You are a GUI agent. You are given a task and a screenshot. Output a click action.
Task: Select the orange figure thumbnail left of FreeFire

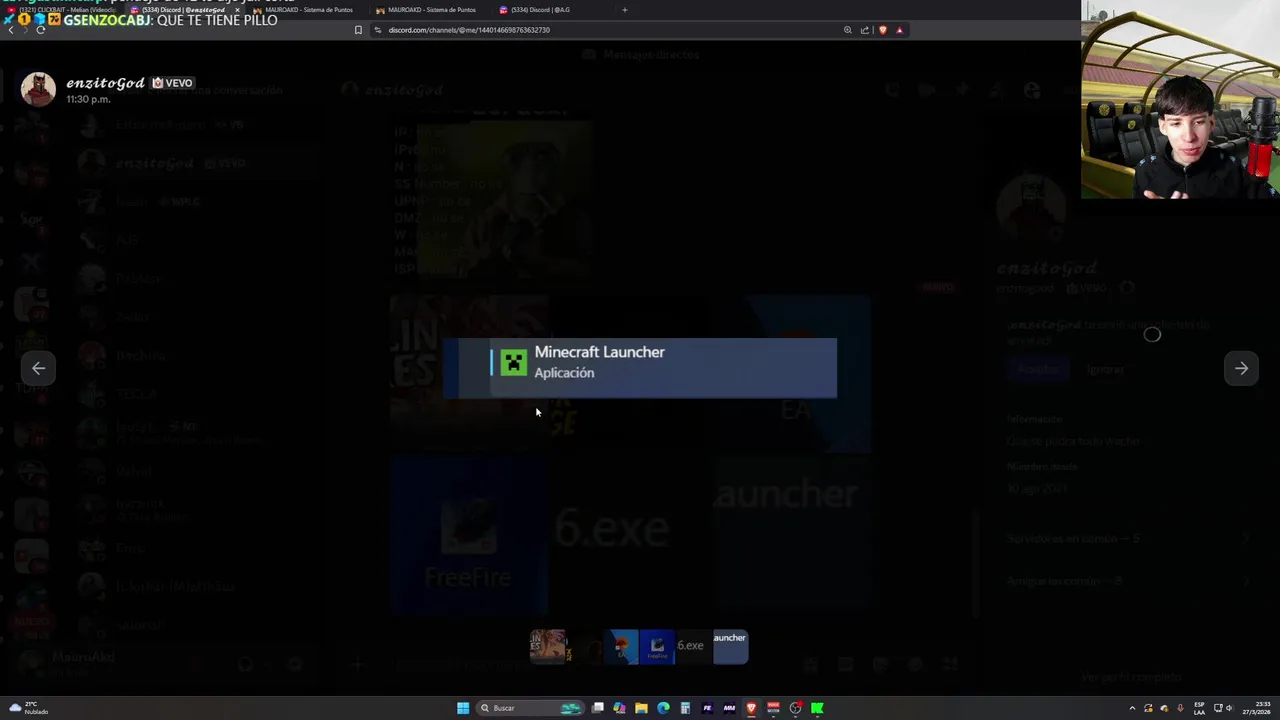(622, 646)
